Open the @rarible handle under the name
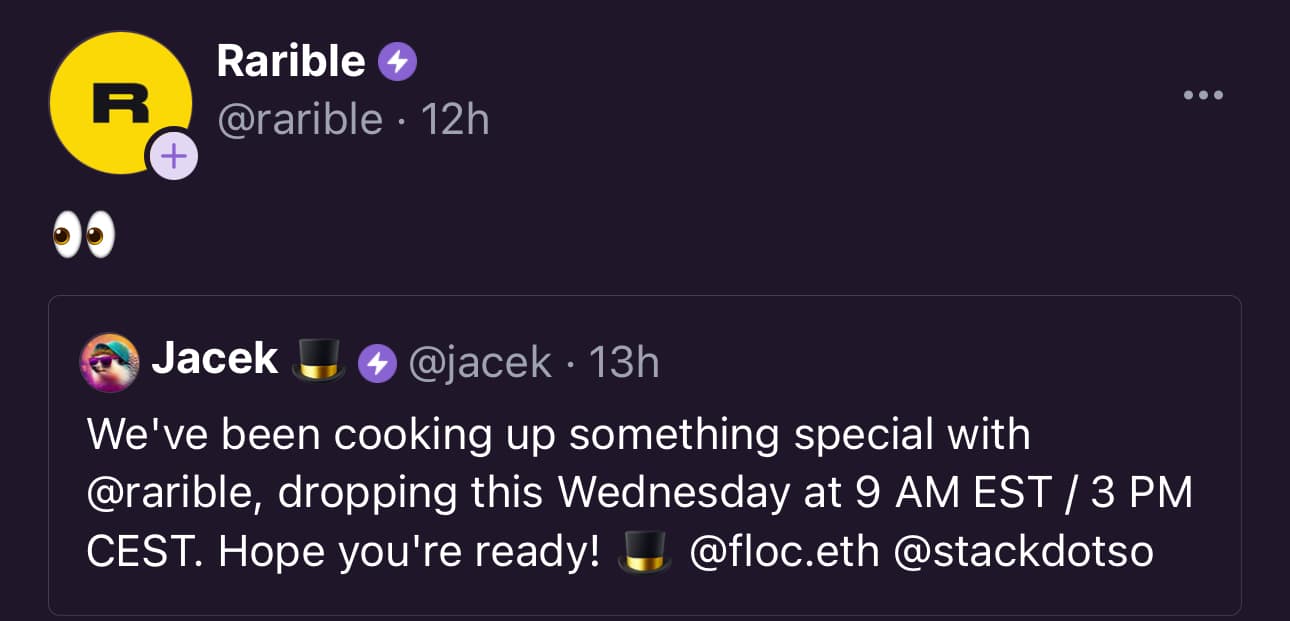1290x621 pixels. point(300,120)
